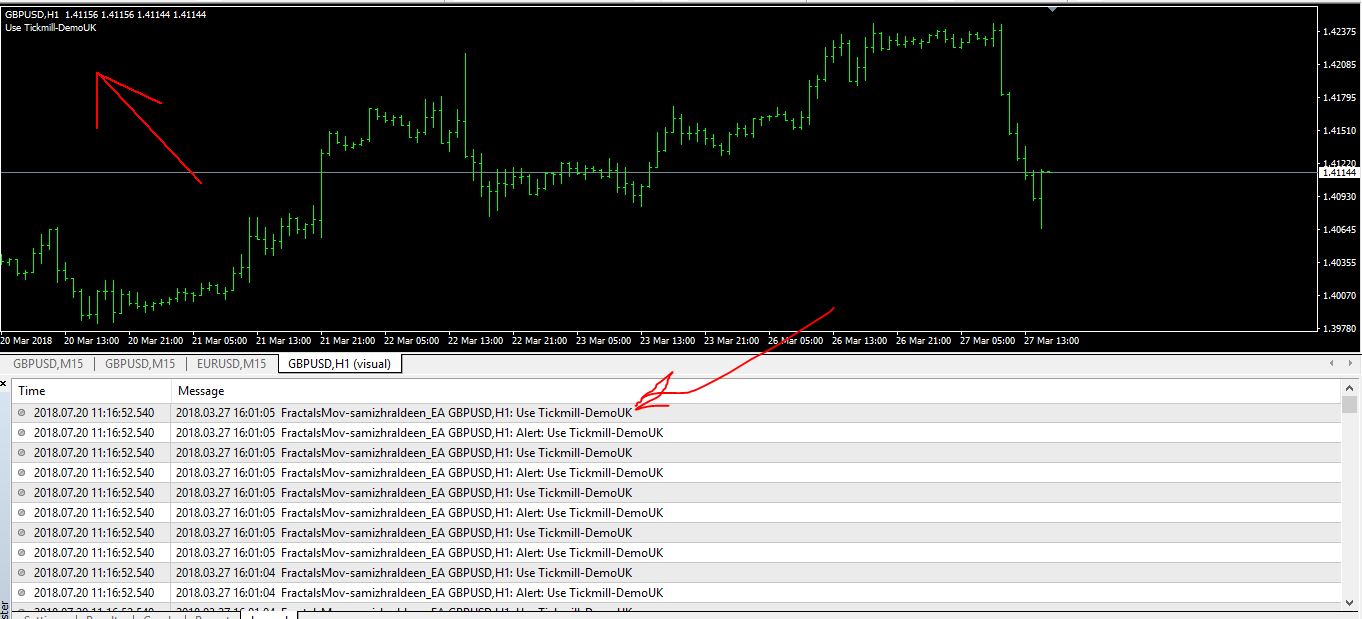1362x619 pixels.
Task: Click the '27 Mar 05:00' time label
Action: click(989, 341)
